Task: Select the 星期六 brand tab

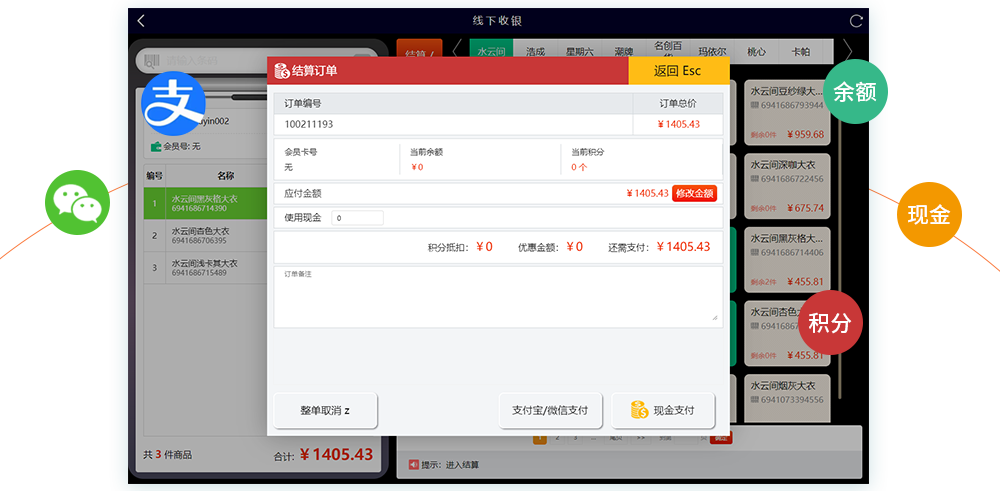Action: tap(579, 51)
